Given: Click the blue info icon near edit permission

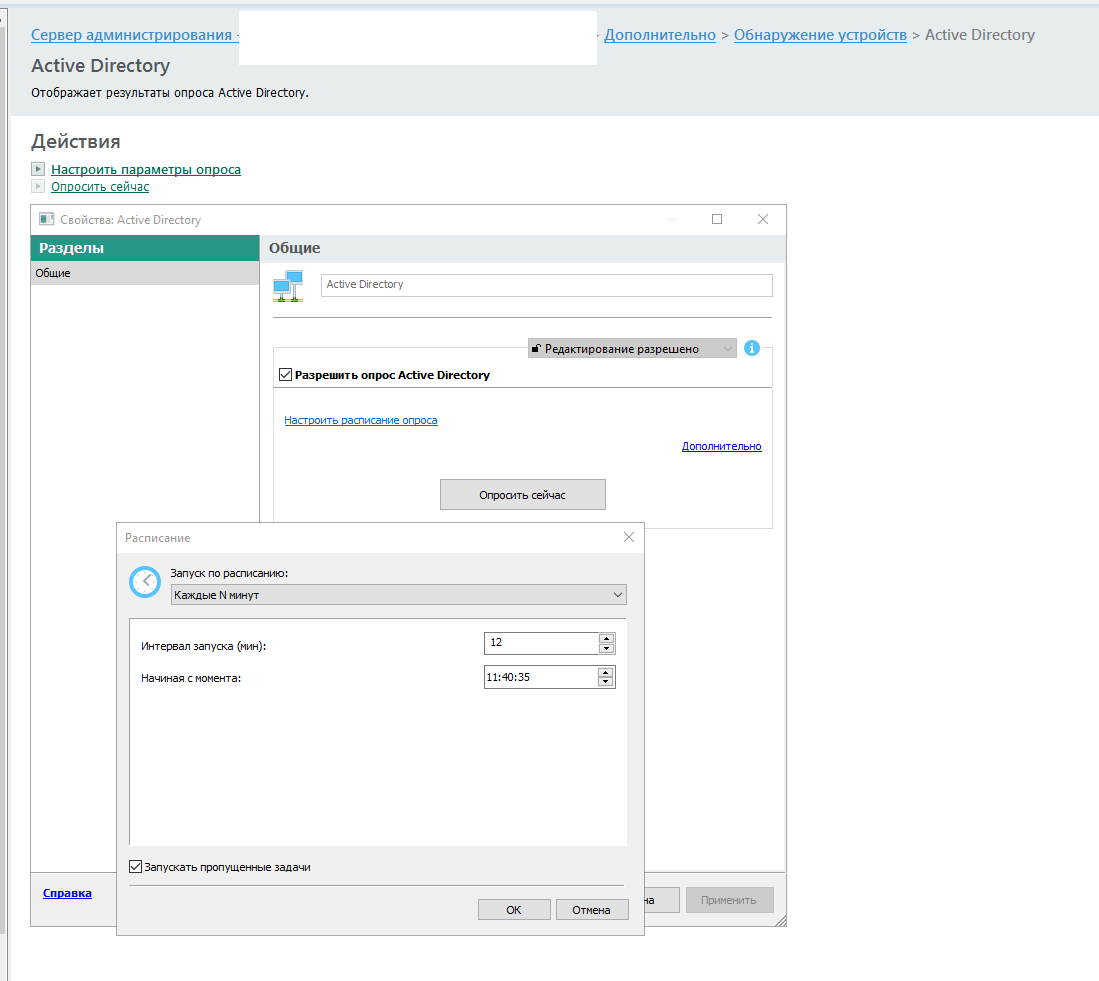Looking at the screenshot, I should (x=751, y=348).
